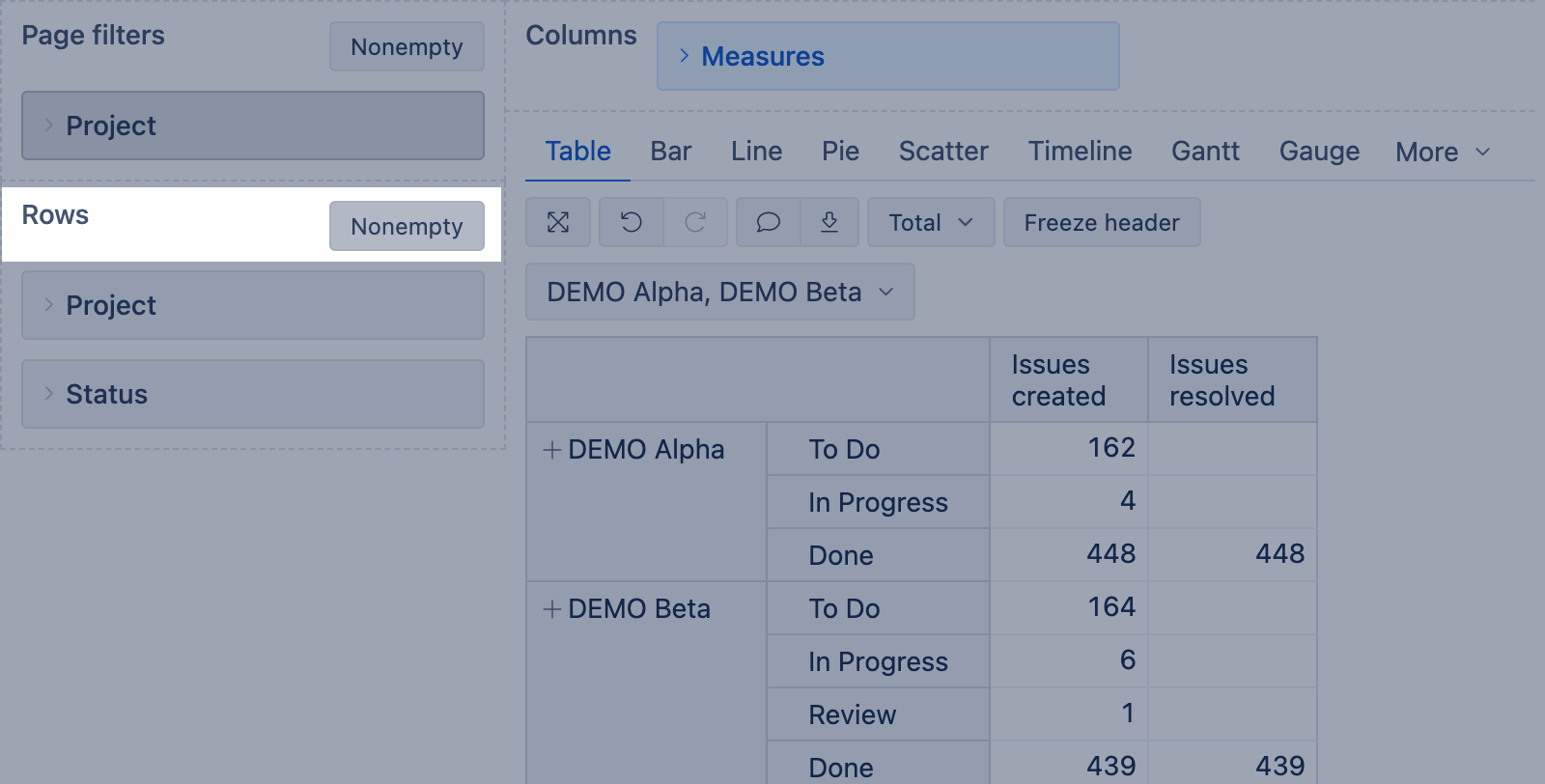Switch to the Bar chart tab
The height and width of the screenshot is (784, 1545).
point(671,152)
